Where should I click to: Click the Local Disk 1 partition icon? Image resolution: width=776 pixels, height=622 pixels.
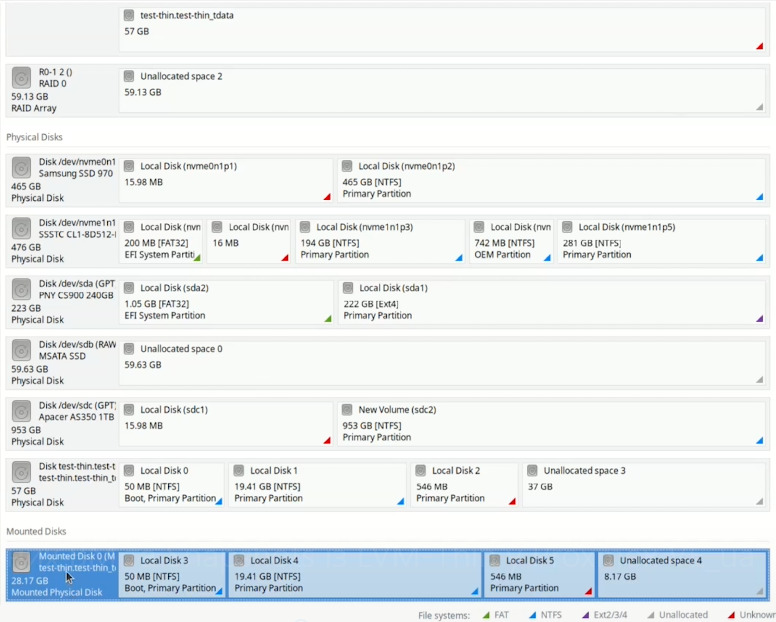[x=239, y=471]
